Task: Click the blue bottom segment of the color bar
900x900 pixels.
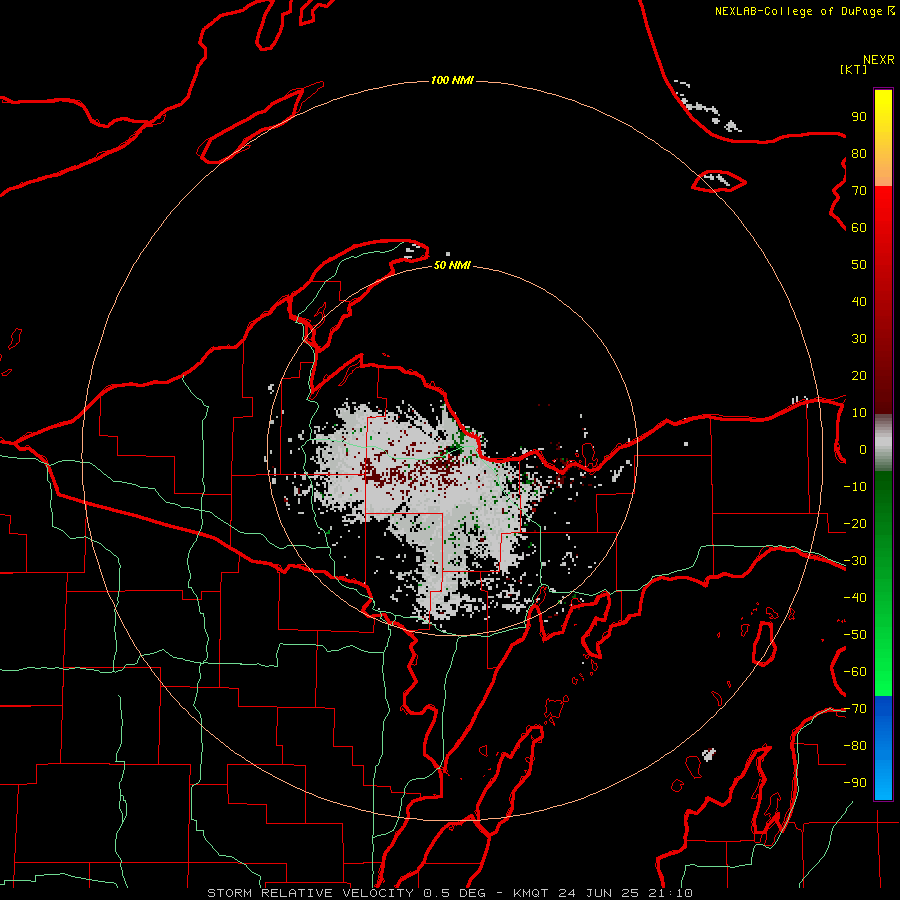Action: tap(883, 748)
